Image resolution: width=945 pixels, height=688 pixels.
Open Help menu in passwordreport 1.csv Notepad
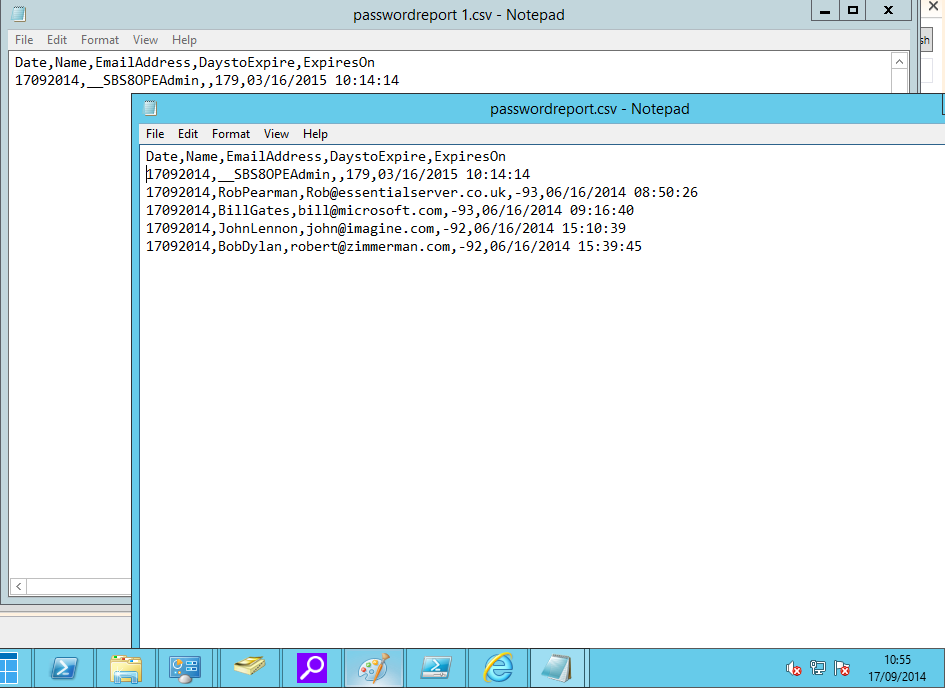184,40
